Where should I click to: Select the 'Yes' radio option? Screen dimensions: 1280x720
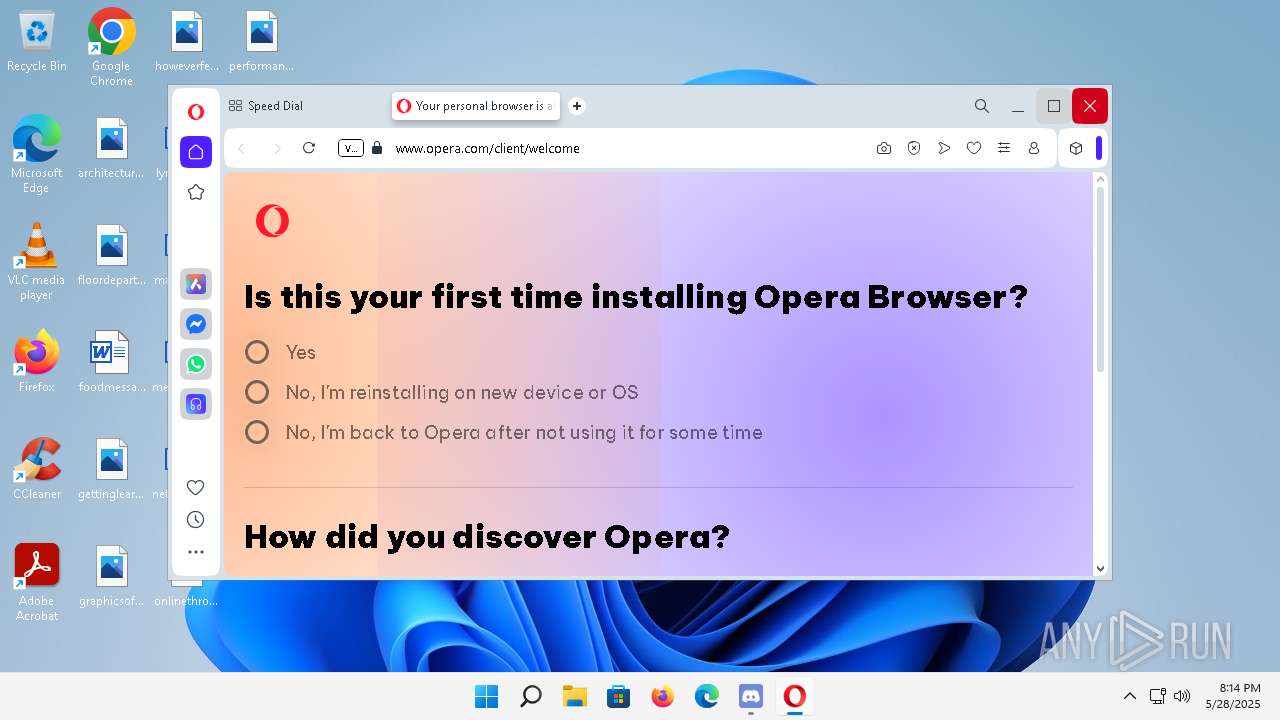257,352
